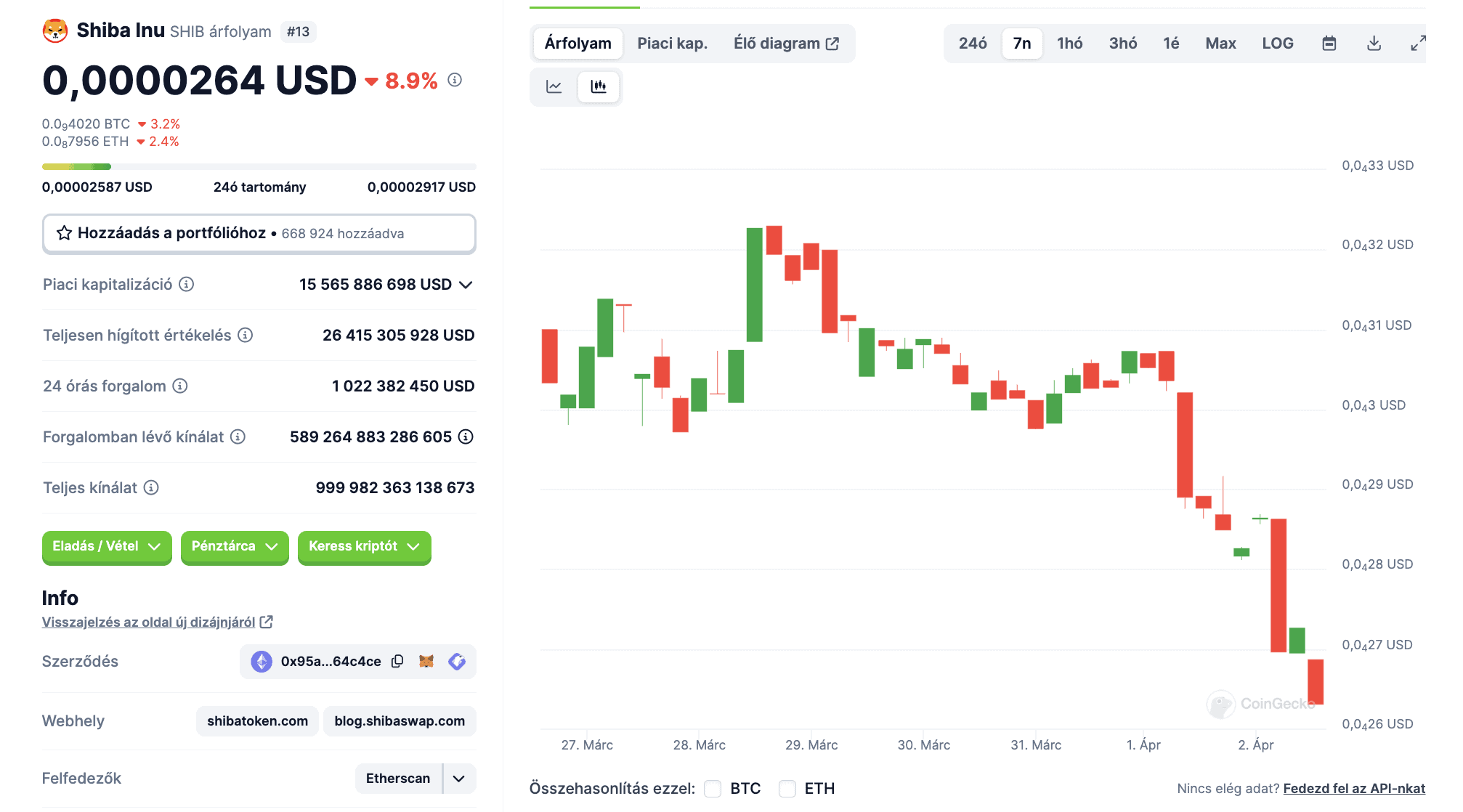Image resolution: width=1463 pixels, height=812 pixels.
Task: Click the 0.0₉4020 BTC price text
Action: 86,124
